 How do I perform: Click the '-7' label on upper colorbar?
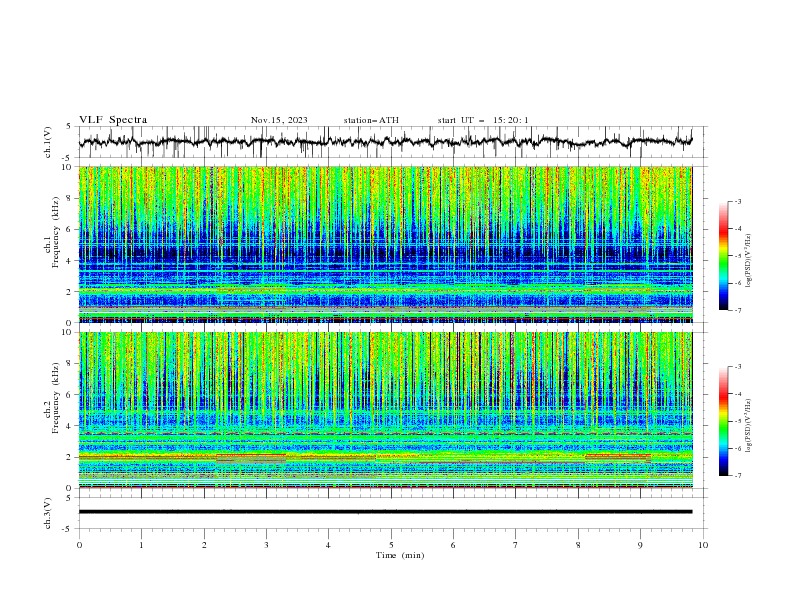click(737, 310)
